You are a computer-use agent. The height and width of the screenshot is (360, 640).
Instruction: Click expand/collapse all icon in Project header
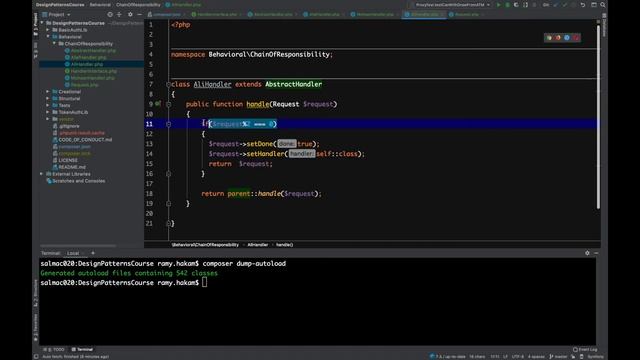pyautogui.click(x=119, y=14)
